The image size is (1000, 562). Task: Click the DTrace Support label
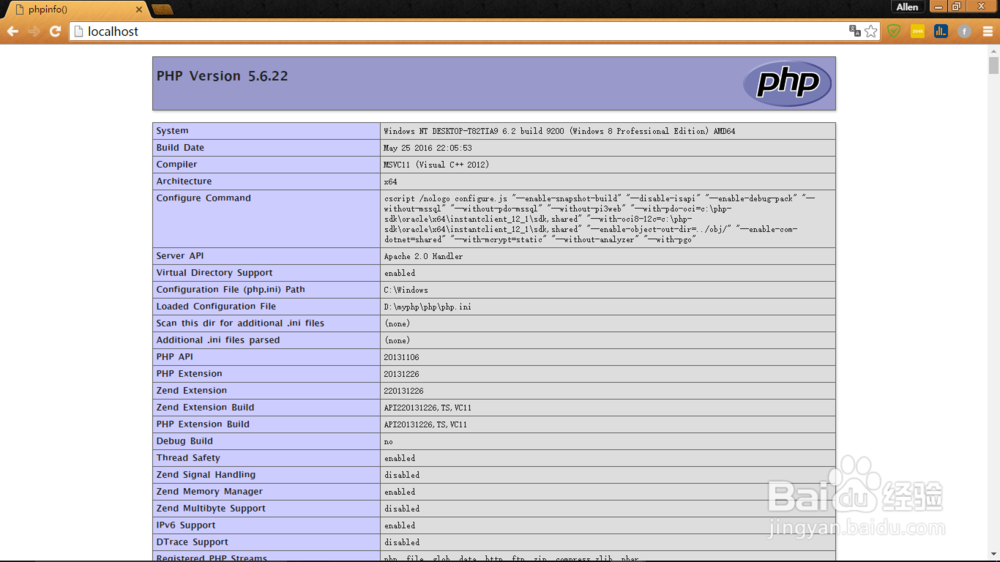(x=192, y=542)
